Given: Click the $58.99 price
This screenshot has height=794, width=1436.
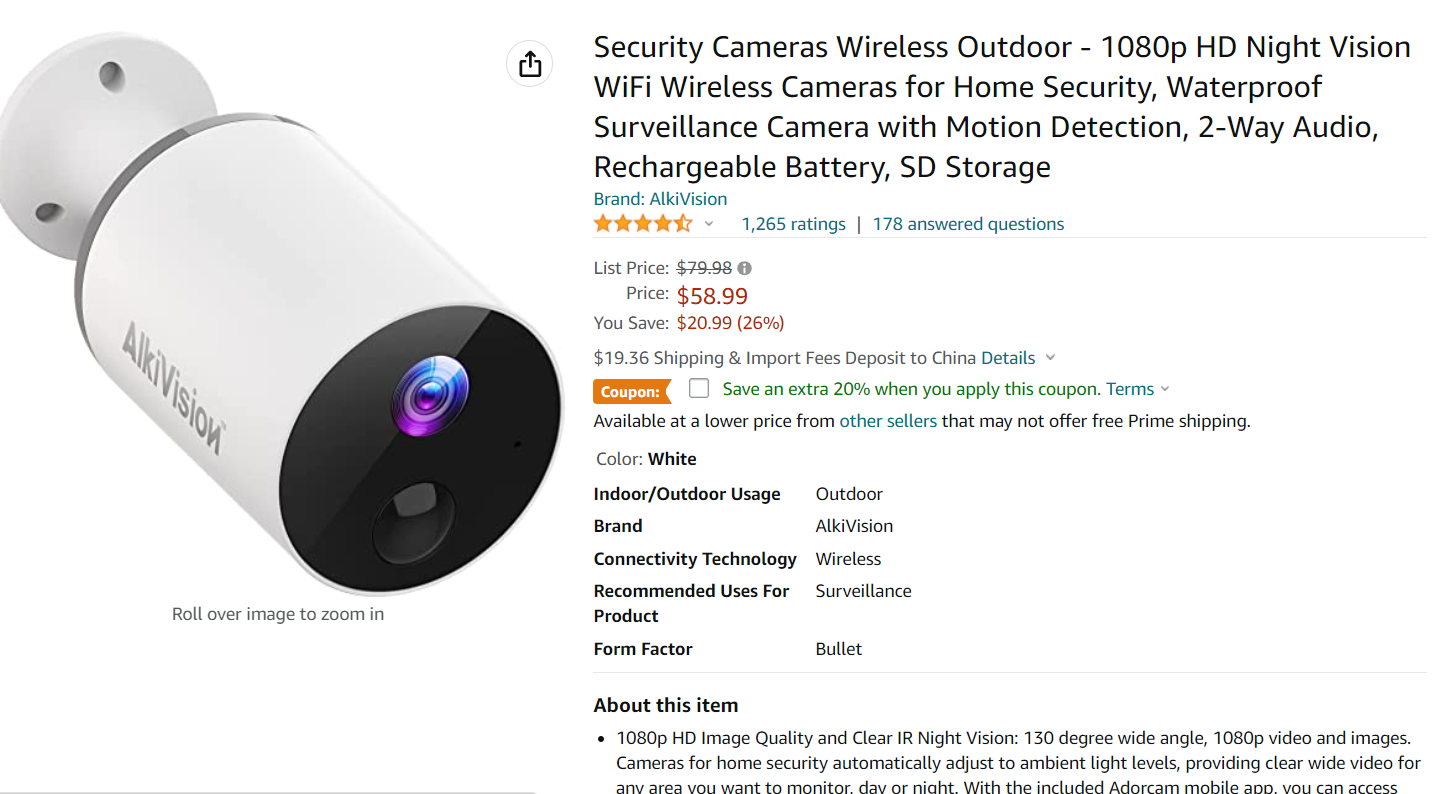Looking at the screenshot, I should coord(712,296).
